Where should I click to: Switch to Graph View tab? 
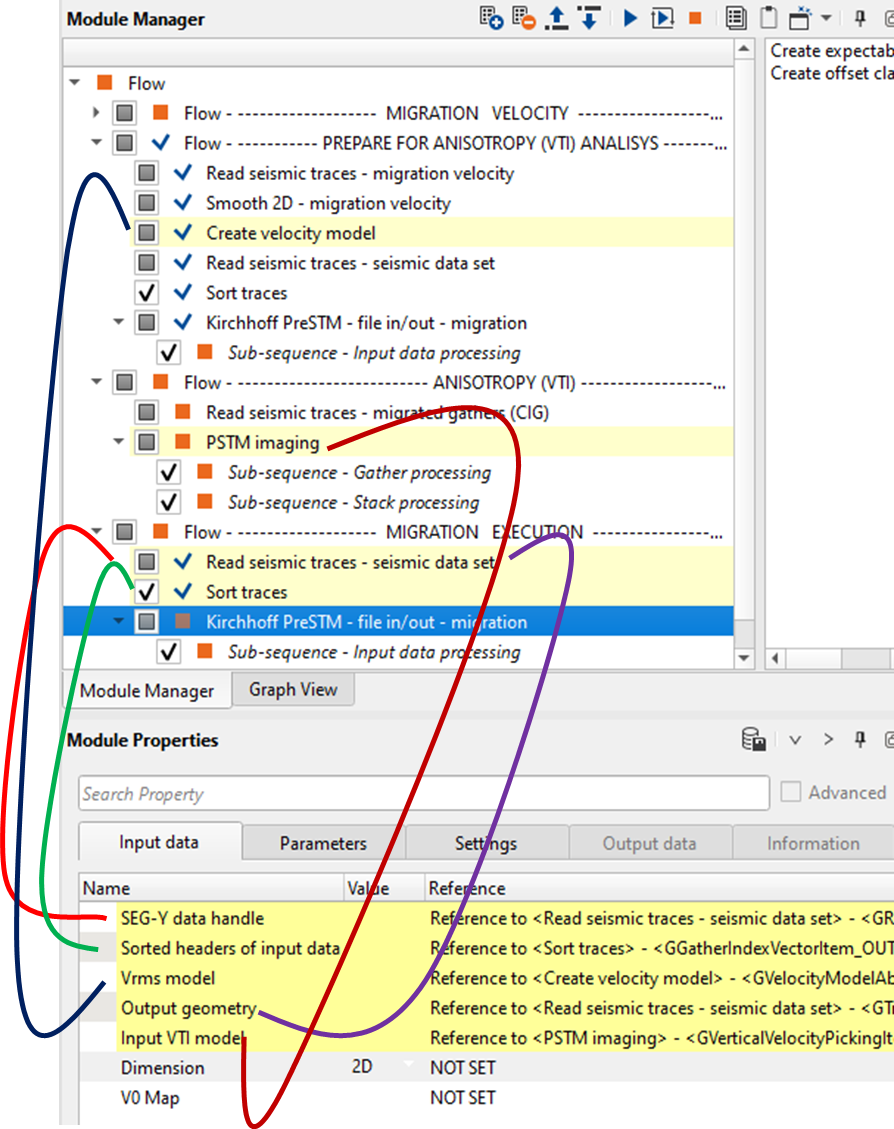[293, 690]
